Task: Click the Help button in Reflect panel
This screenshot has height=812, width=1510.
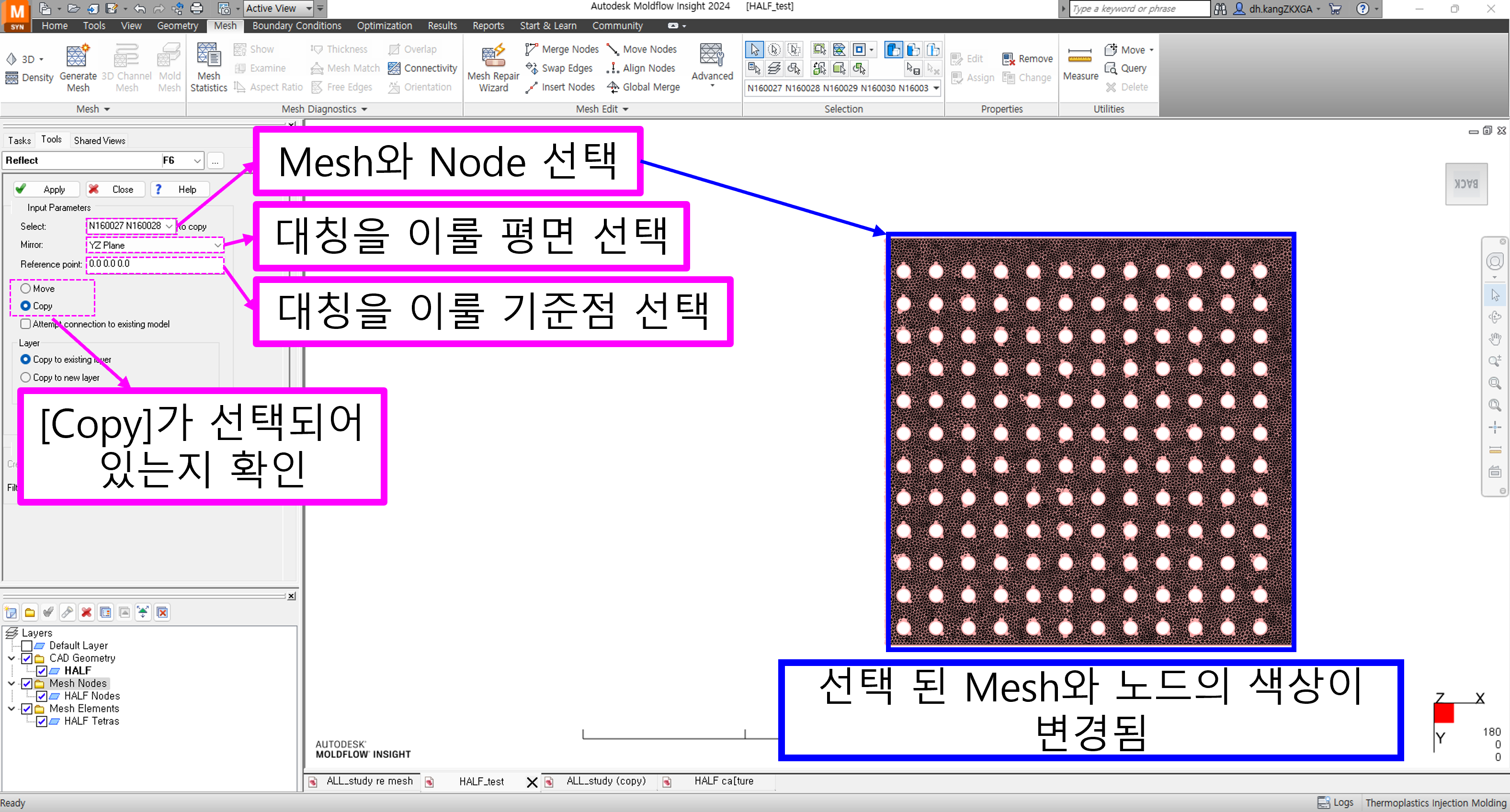Action: [181, 189]
